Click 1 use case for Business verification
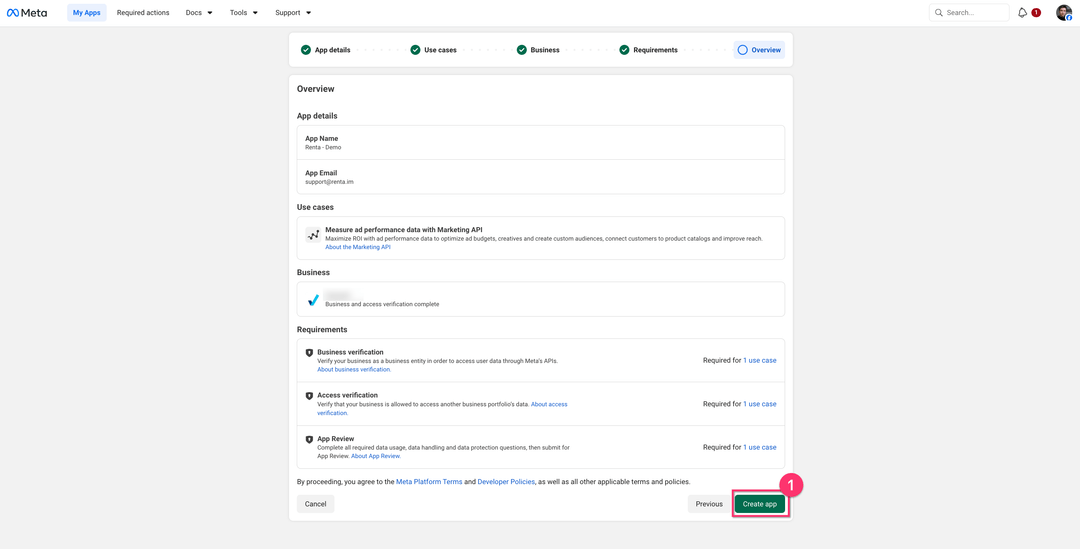Viewport: 1080px width, 549px height. pos(760,360)
